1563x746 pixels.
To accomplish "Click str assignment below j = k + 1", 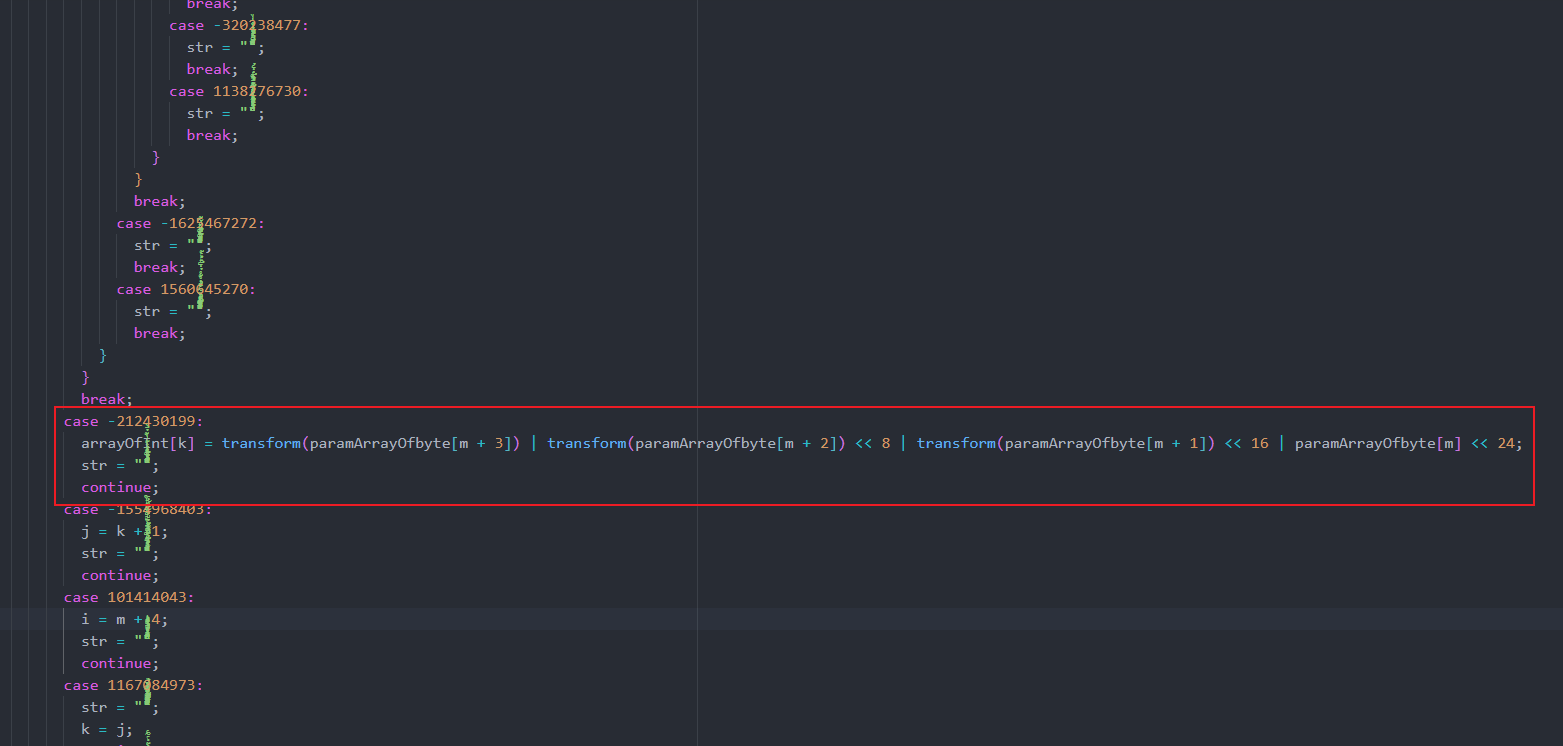I will (120, 553).
